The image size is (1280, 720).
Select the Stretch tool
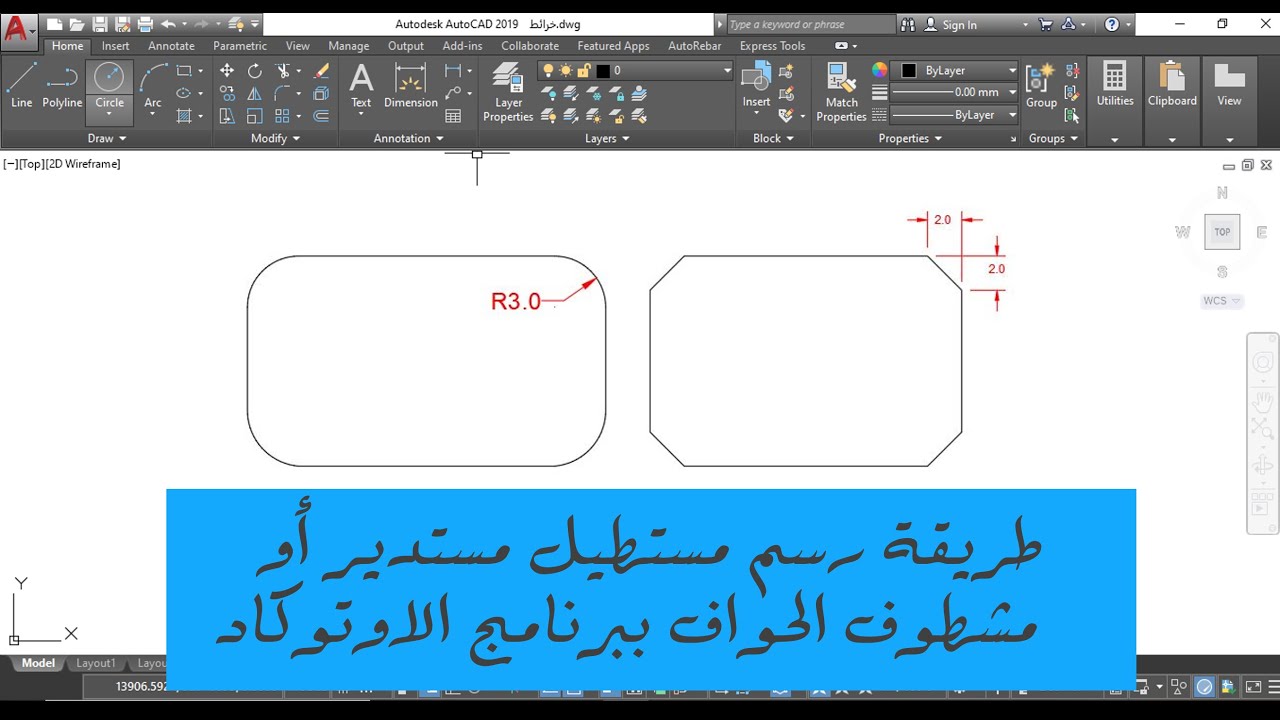(227, 116)
